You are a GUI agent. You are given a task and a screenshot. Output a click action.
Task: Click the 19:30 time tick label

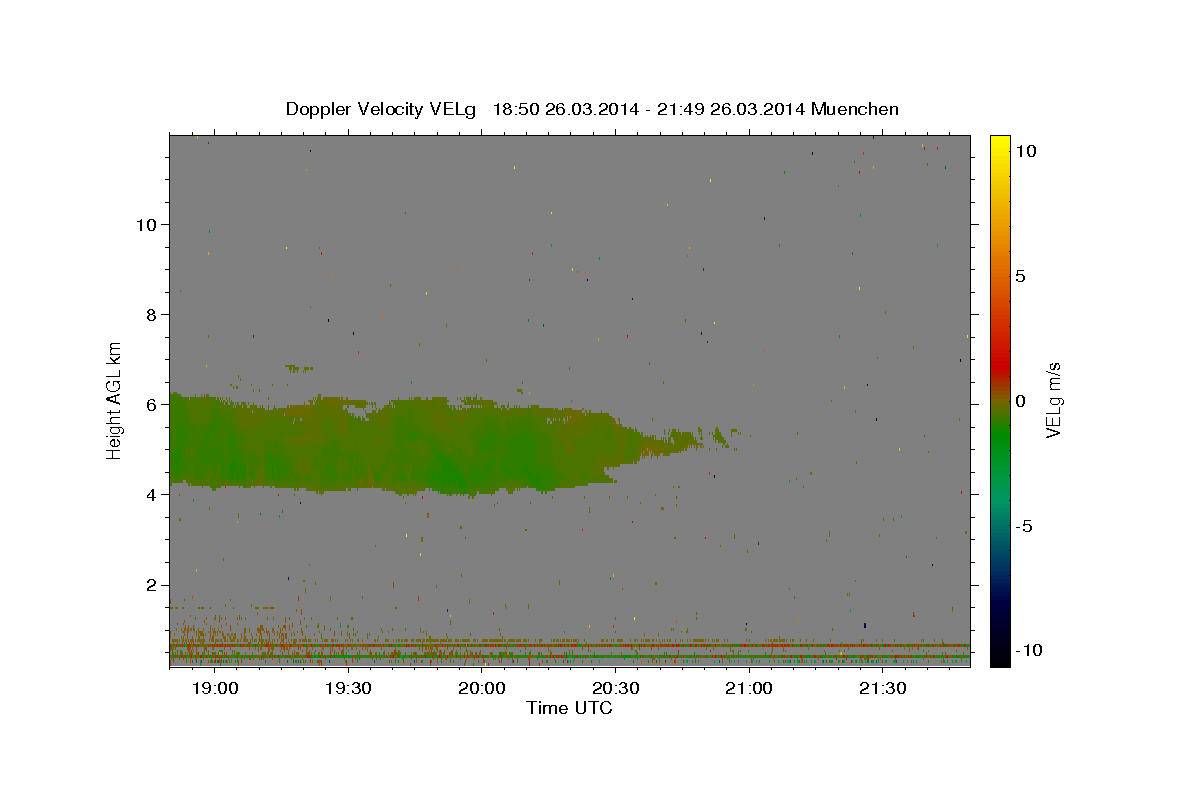click(x=348, y=689)
